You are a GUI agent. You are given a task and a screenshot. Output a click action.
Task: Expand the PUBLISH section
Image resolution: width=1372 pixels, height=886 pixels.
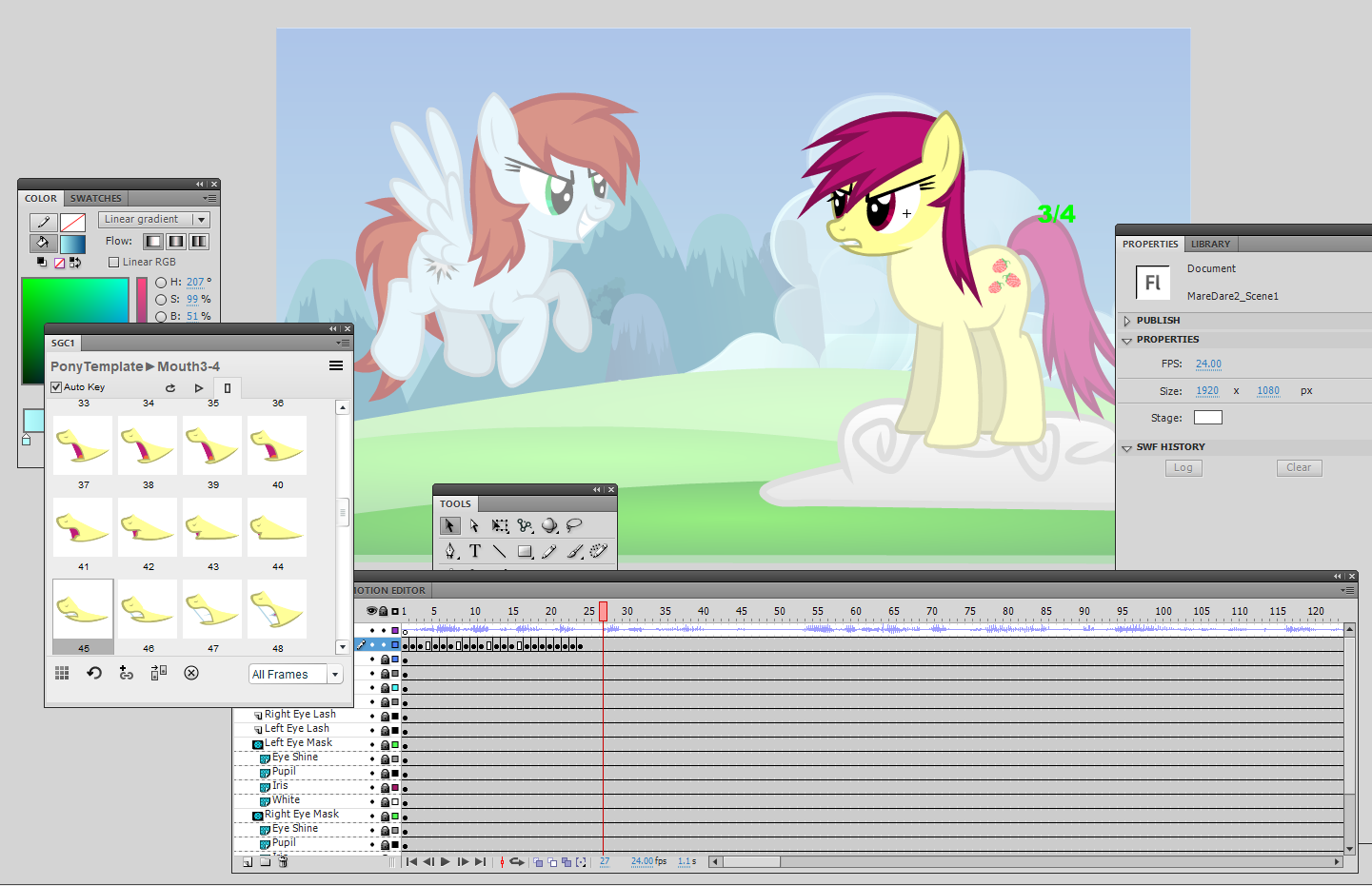click(1127, 321)
